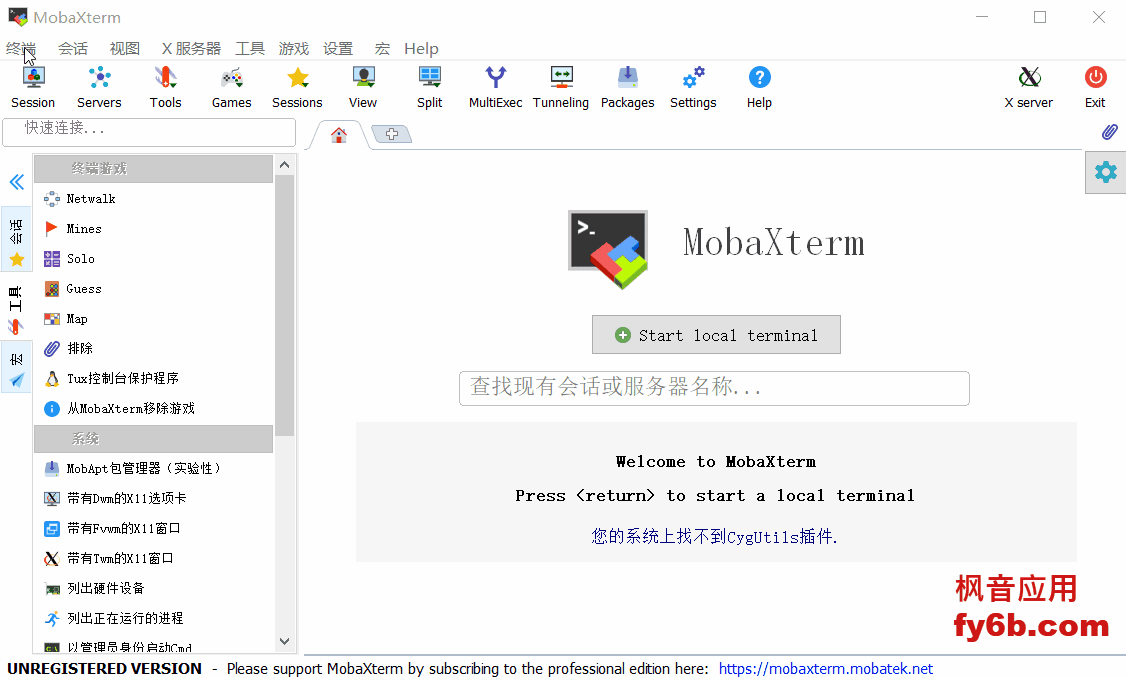
Task: Click the sidebar scrollbar thumb
Action: pyautogui.click(x=284, y=305)
